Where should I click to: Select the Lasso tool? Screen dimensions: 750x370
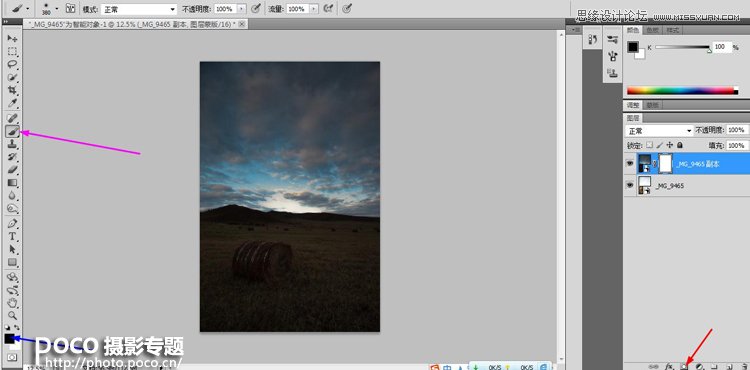click(x=12, y=64)
